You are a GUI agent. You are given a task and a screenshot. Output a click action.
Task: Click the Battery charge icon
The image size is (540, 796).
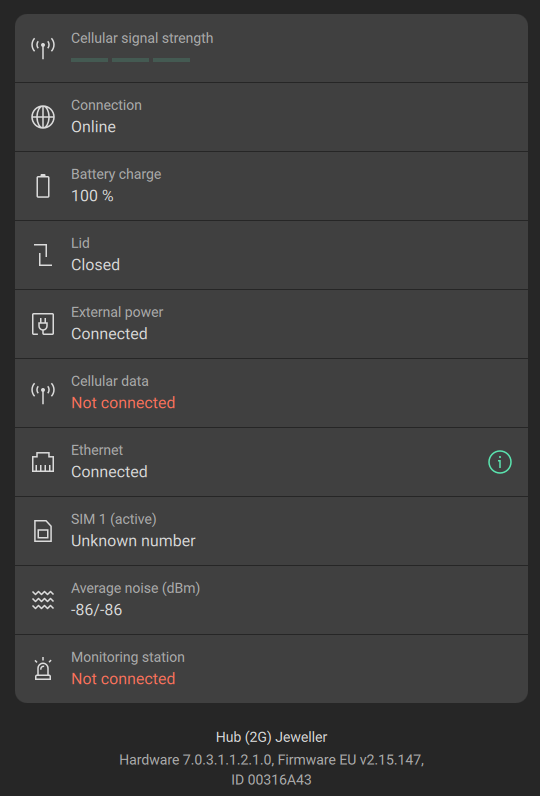pos(43,186)
